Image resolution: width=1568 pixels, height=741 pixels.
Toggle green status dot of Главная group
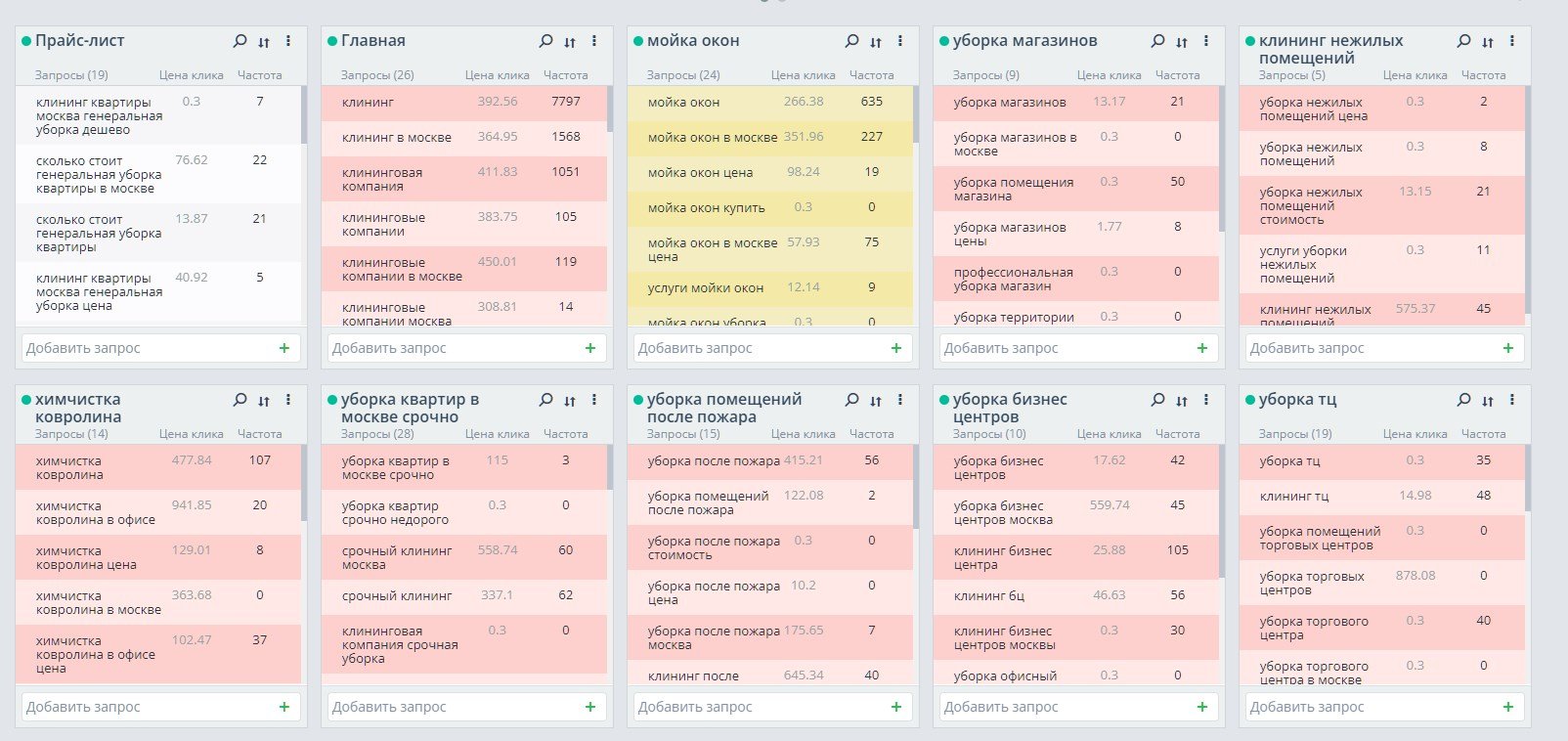332,41
